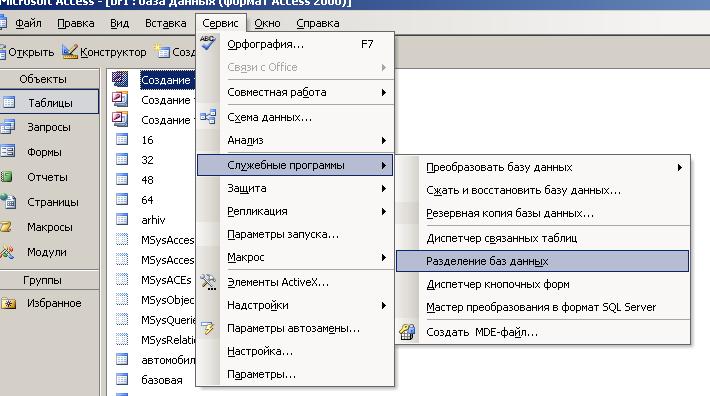Click the Орфография spell-check icon

(208, 43)
